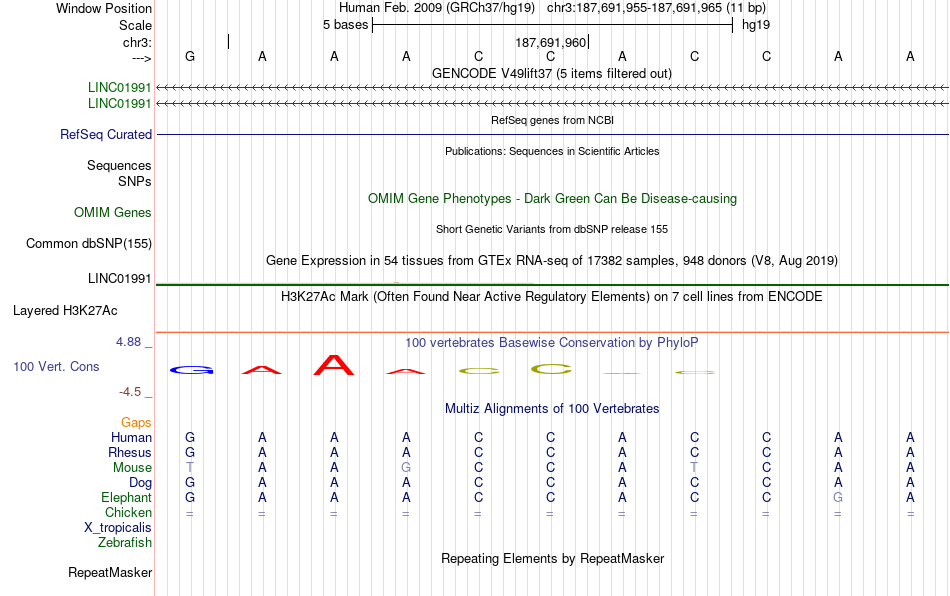The width and height of the screenshot is (950, 596).
Task: Click the green LINC01991 GTEx expression bar
Action: (552, 284)
